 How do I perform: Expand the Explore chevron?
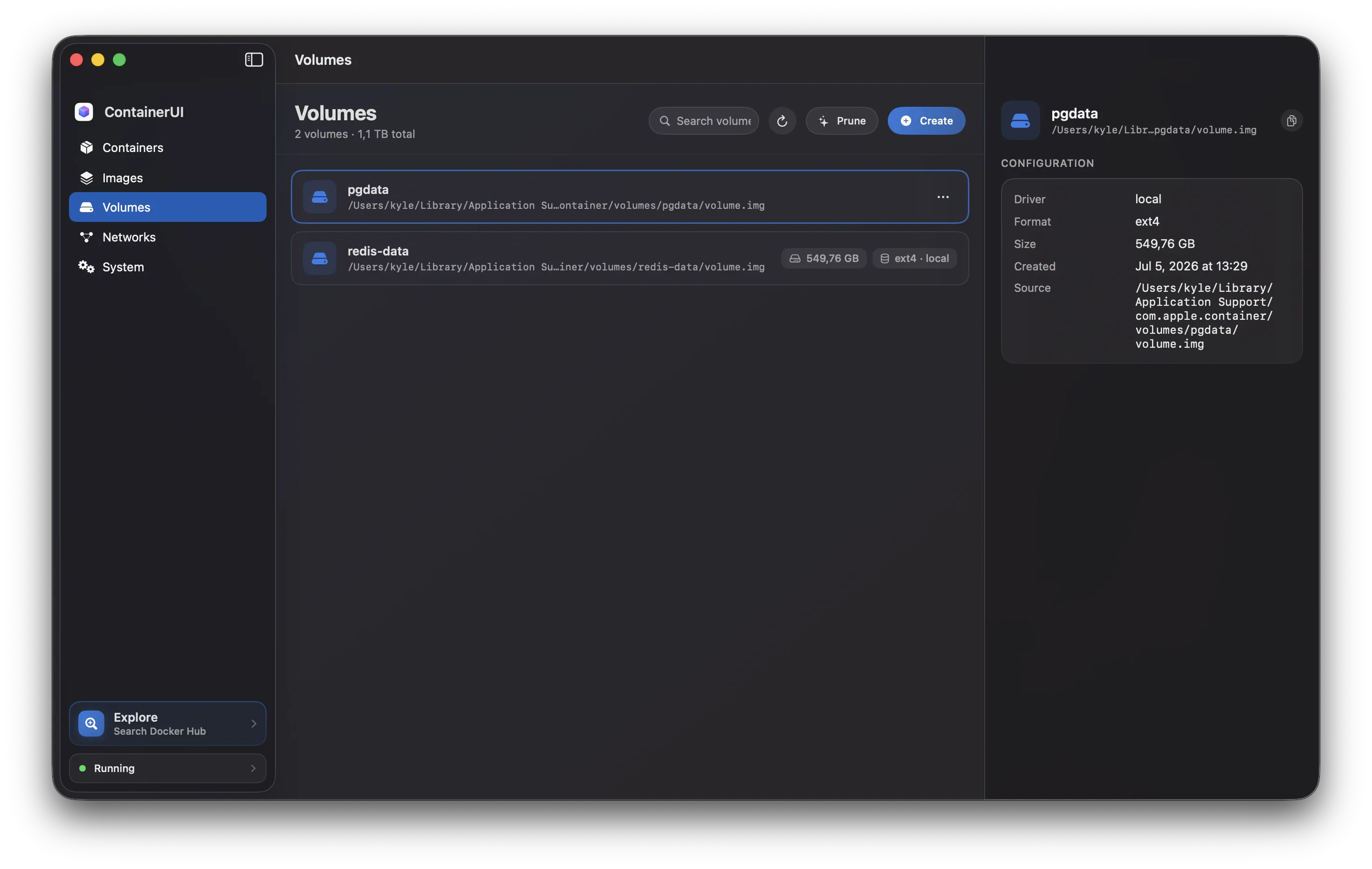click(254, 723)
